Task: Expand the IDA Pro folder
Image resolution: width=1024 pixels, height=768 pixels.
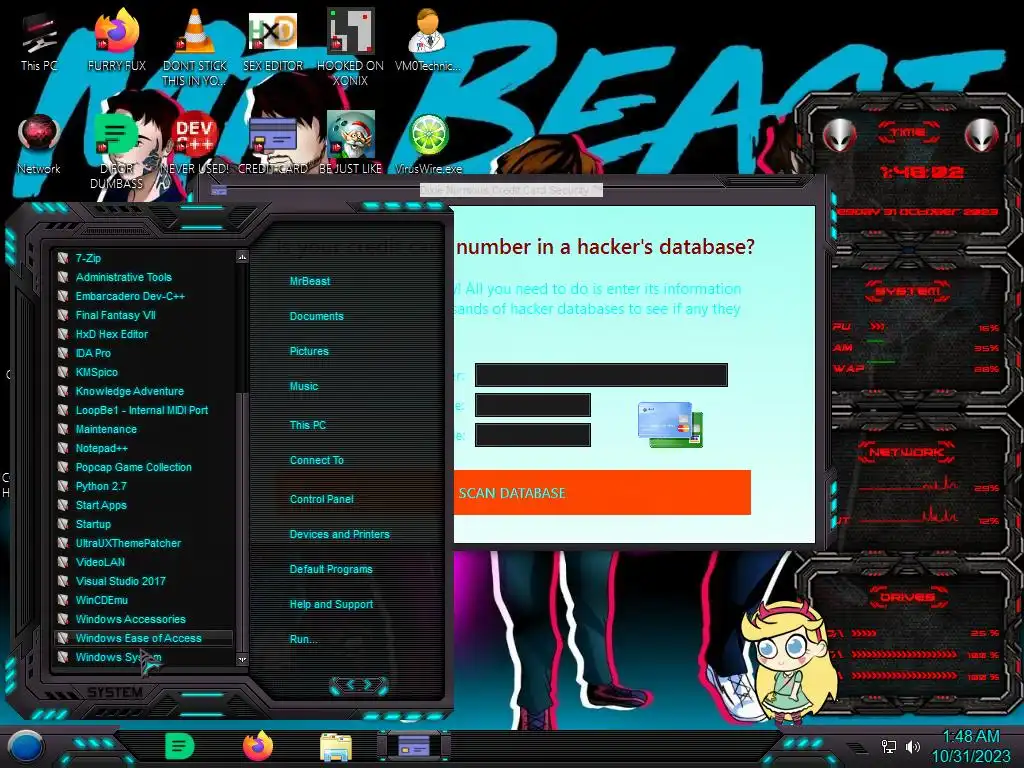Action: [x=93, y=353]
